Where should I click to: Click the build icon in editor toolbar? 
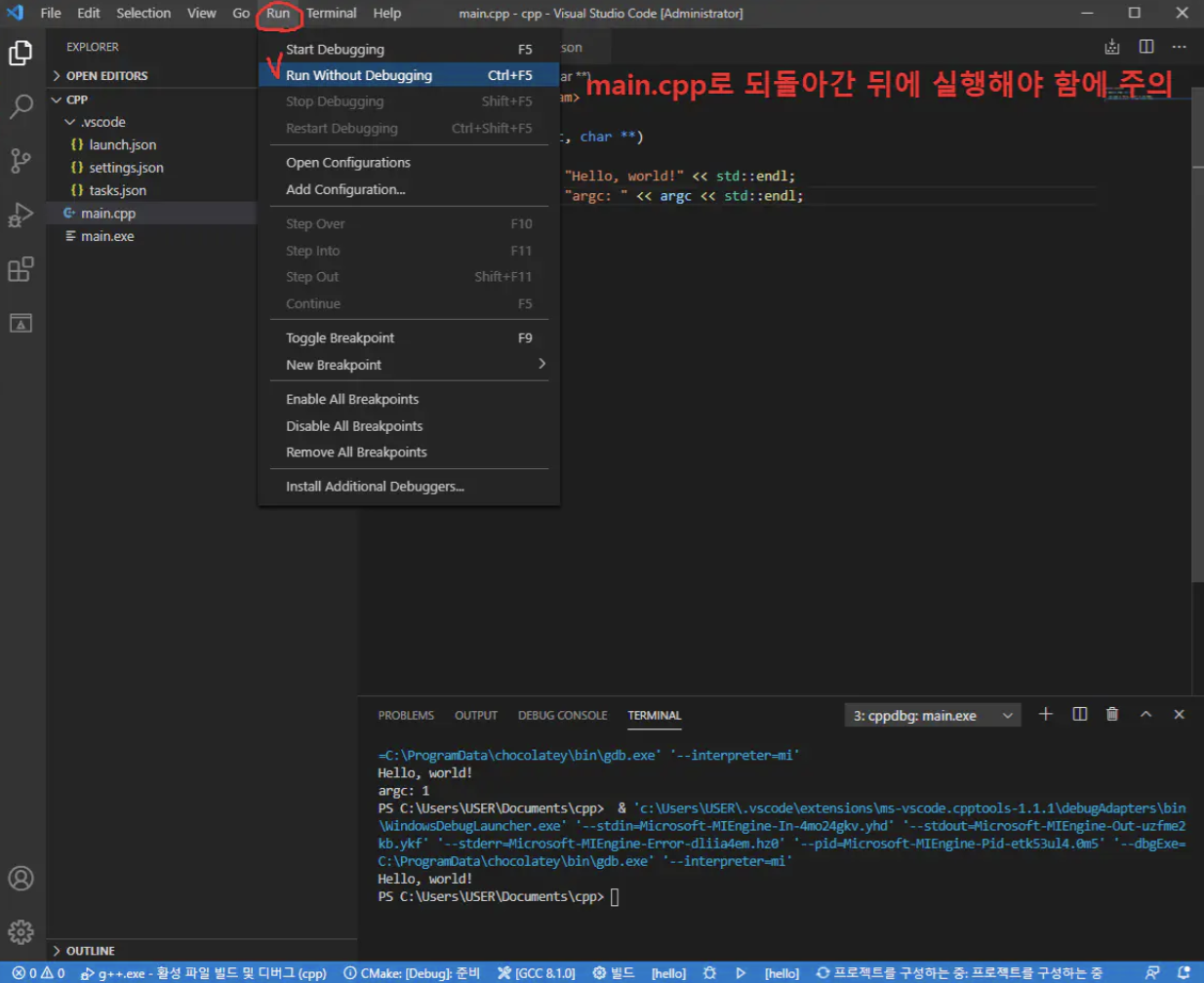tap(1112, 47)
